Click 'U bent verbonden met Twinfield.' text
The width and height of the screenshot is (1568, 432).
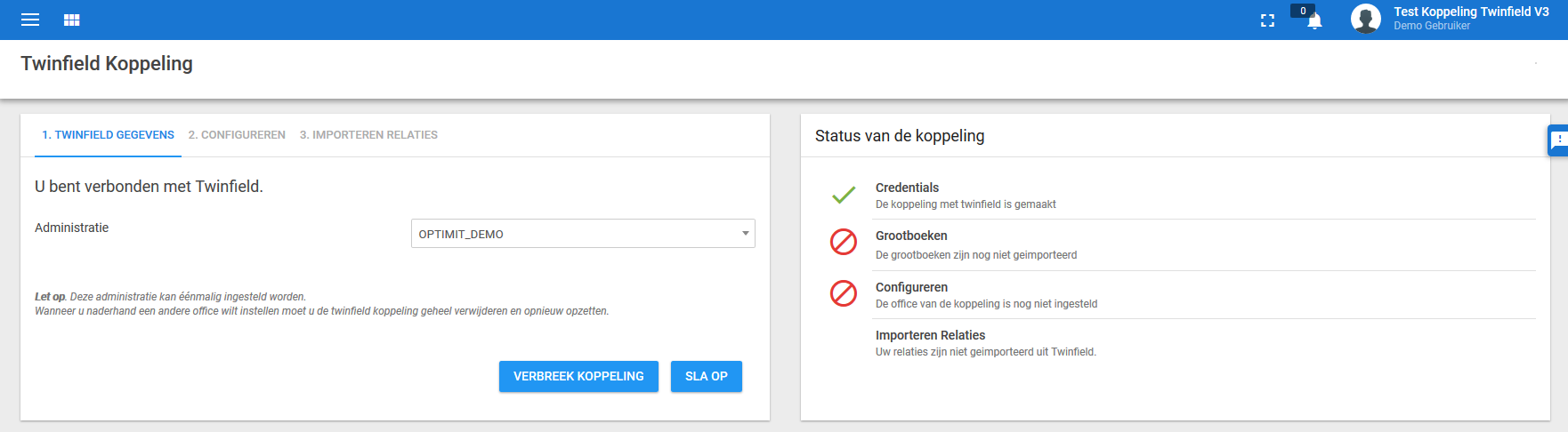(x=149, y=187)
